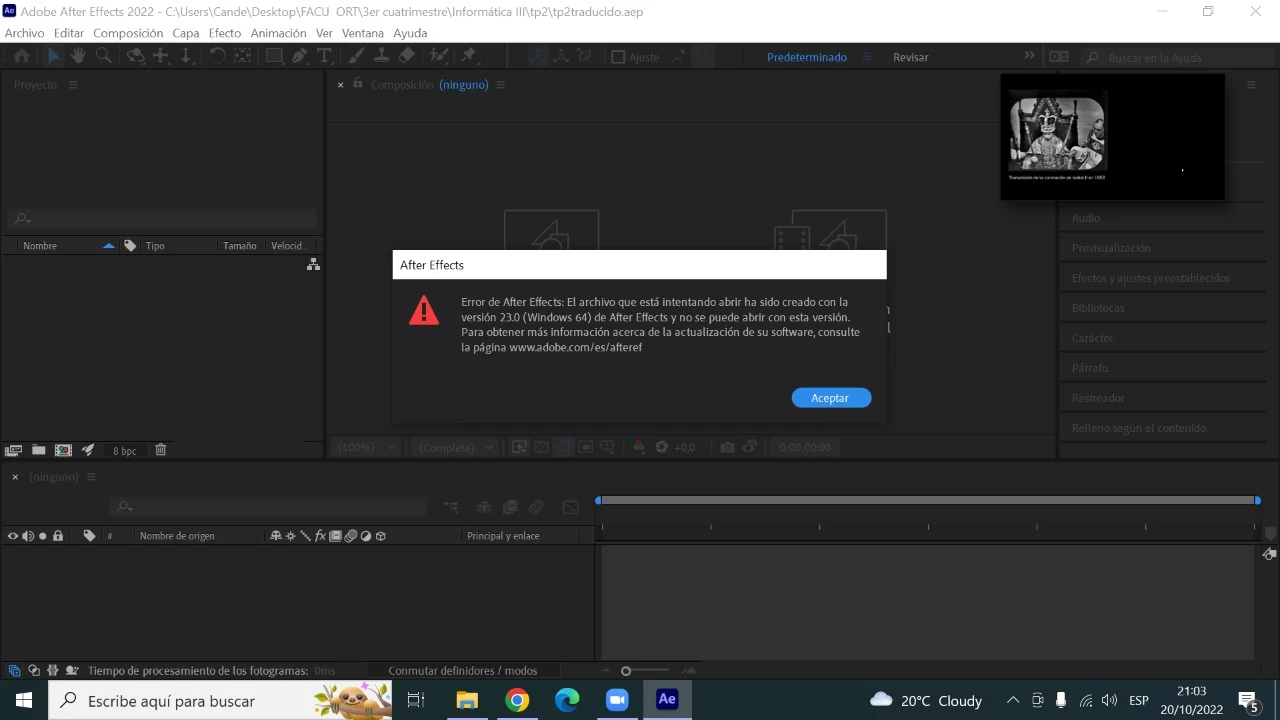Open the Archivo menu
The height and width of the screenshot is (720, 1280).
coord(25,33)
